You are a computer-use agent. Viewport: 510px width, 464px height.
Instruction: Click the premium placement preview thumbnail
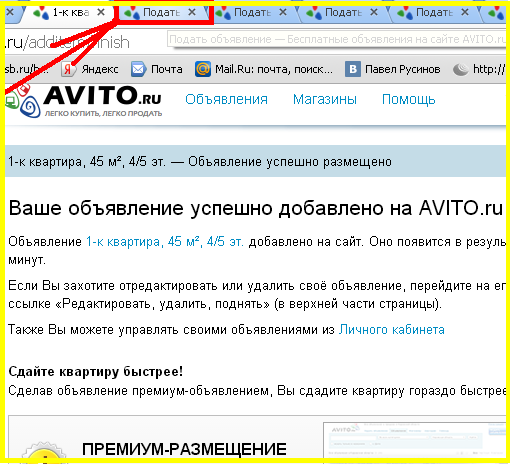[x=414, y=440]
